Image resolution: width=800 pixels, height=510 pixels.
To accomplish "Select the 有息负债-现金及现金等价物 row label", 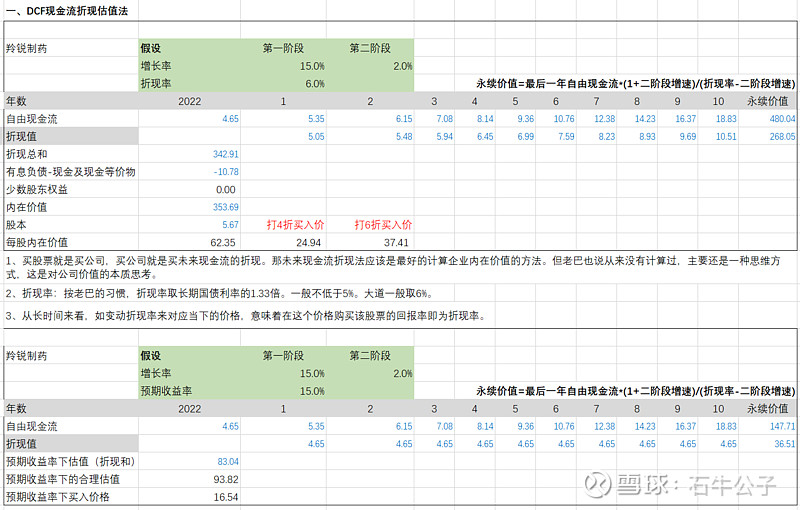I will click(x=70, y=172).
